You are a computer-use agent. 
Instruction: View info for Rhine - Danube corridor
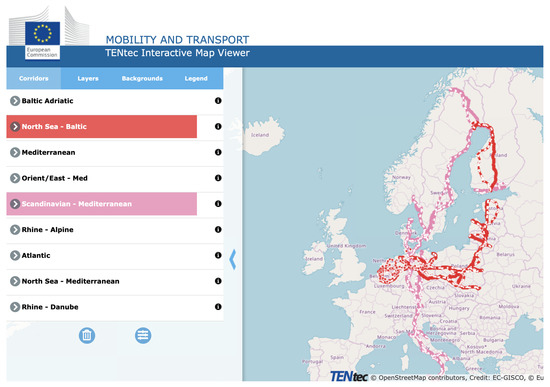click(x=218, y=307)
